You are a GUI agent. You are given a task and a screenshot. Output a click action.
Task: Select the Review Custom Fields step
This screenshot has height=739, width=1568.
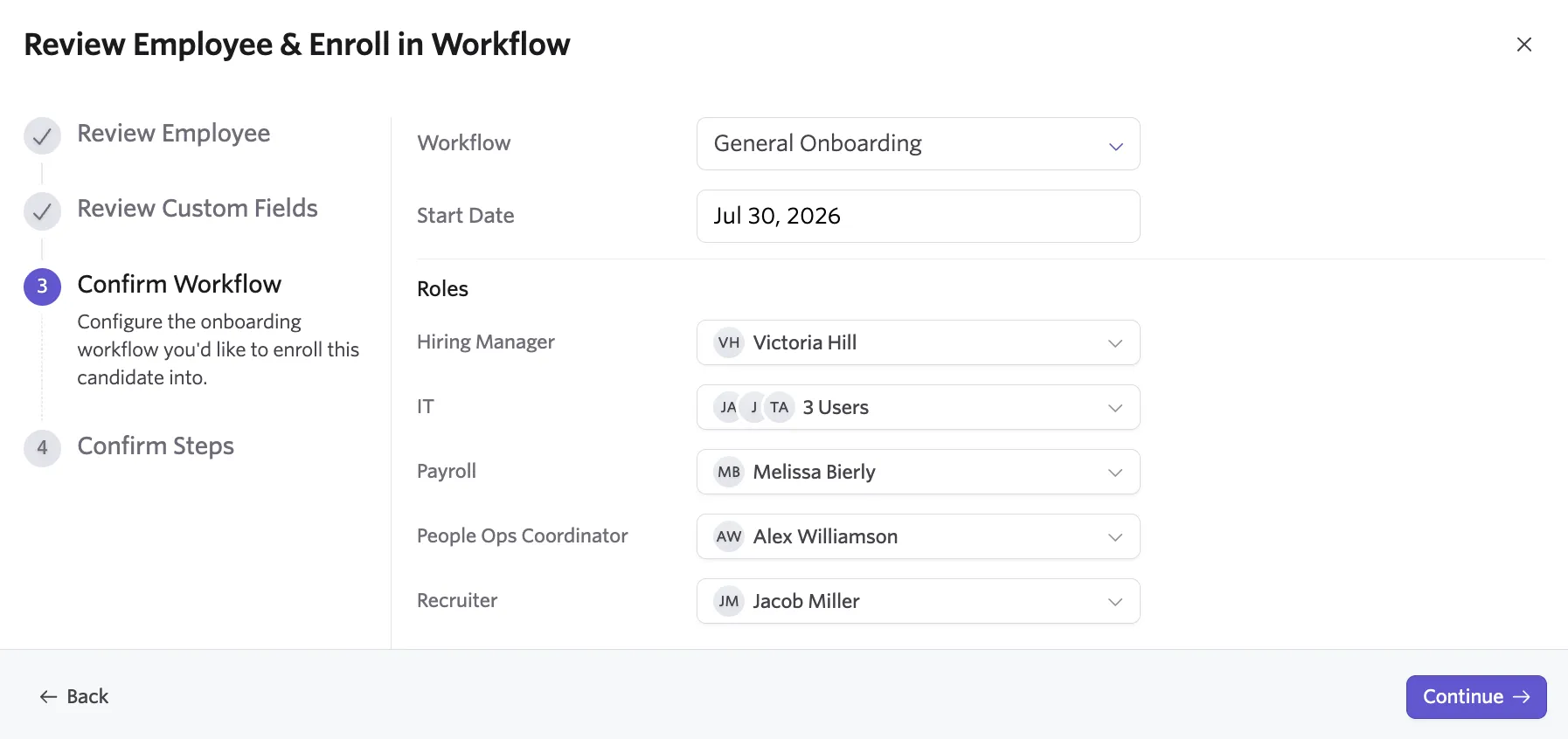click(198, 209)
